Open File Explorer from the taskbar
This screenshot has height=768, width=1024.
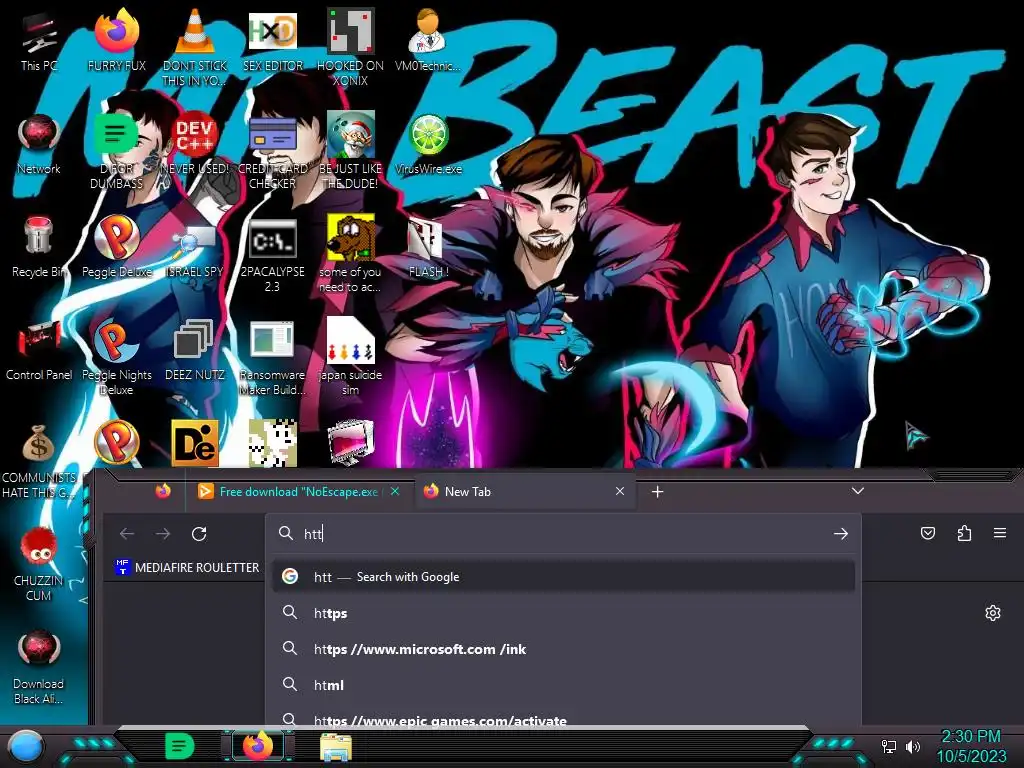[336, 747]
